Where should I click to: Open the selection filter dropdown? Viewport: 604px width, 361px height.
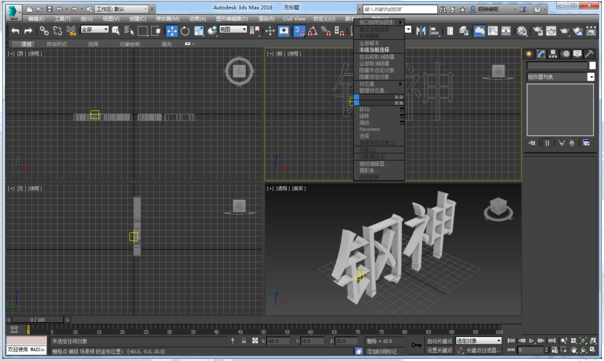(94, 29)
